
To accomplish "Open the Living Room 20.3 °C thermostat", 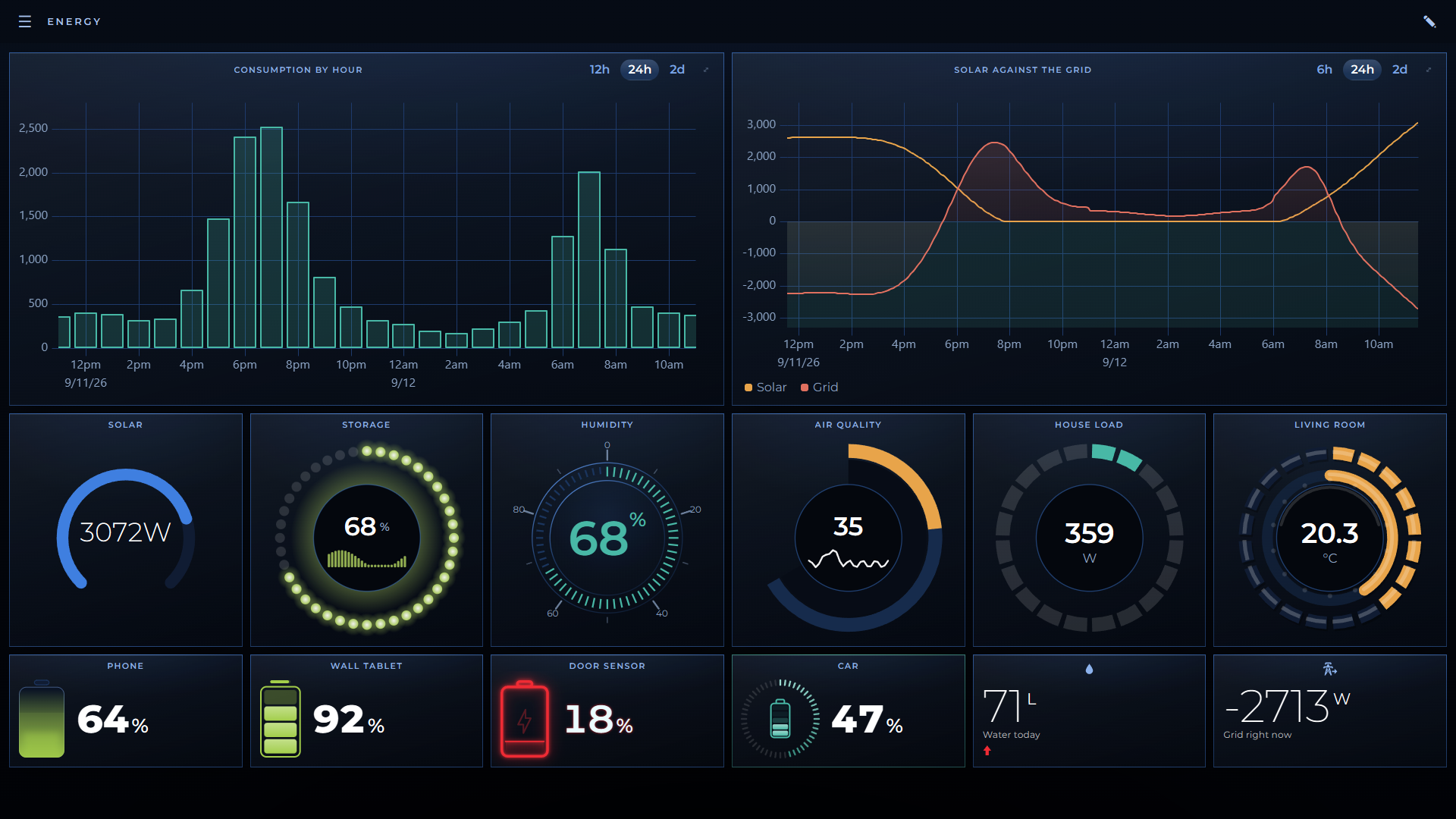I will [x=1329, y=538].
